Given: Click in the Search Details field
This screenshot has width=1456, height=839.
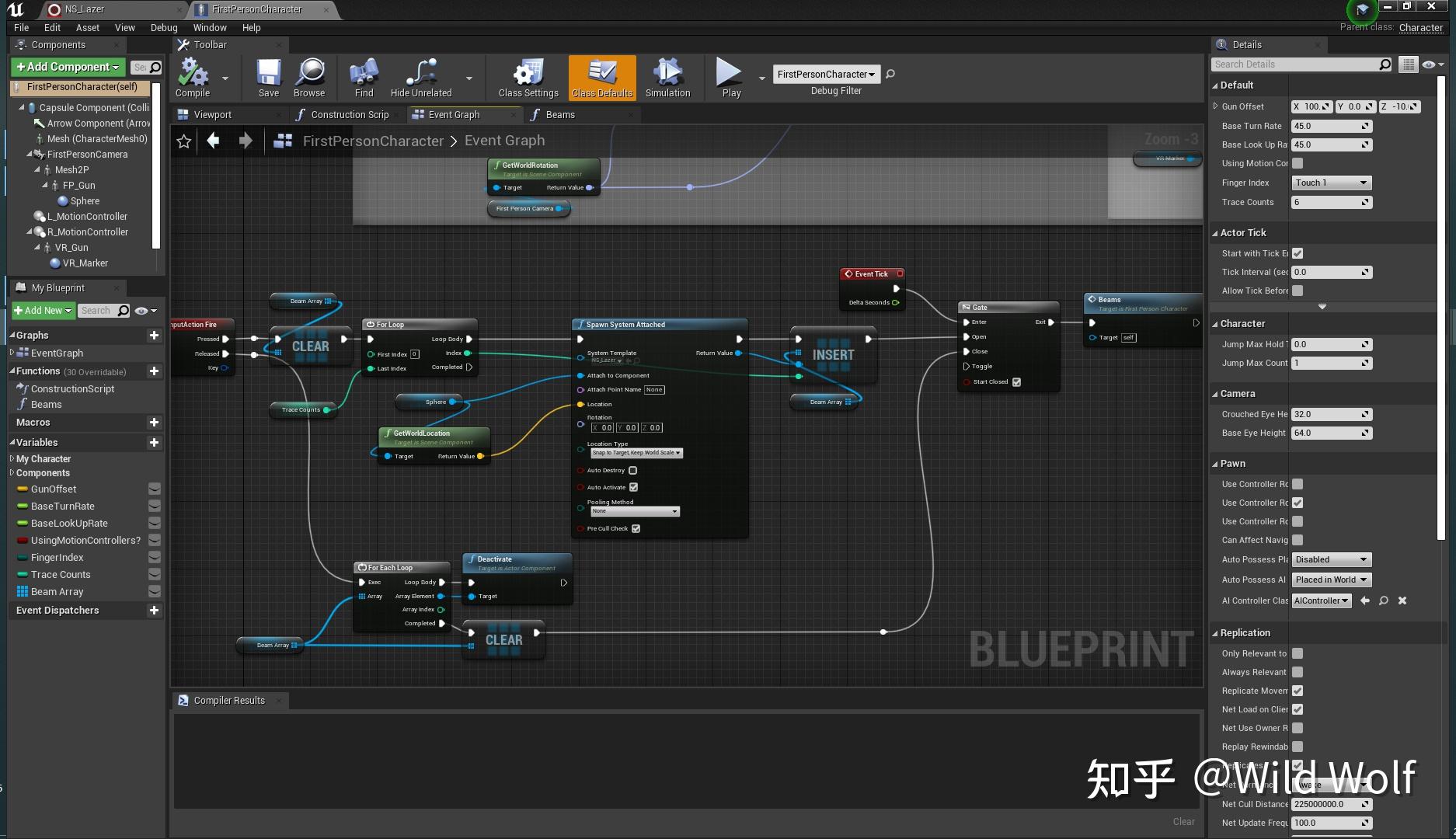Looking at the screenshot, I should tap(1298, 64).
